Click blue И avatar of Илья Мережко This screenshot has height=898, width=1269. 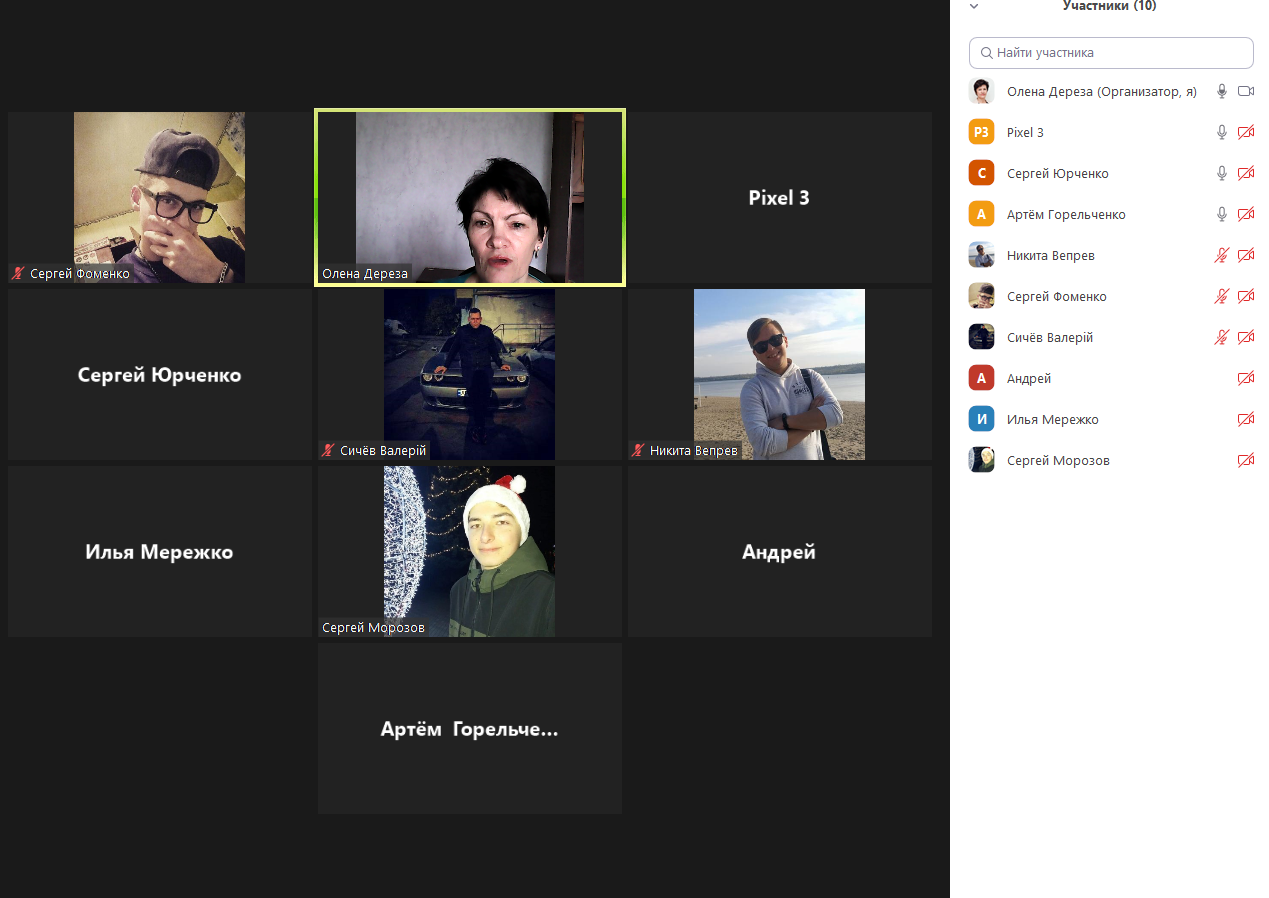[982, 419]
